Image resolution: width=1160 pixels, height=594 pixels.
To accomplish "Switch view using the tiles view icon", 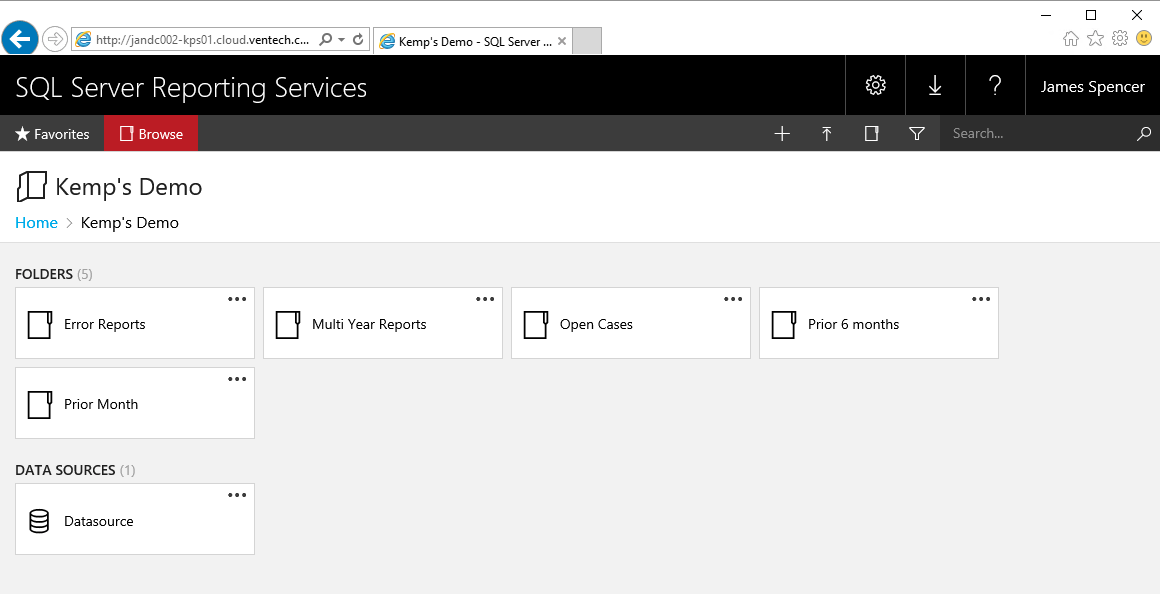I will point(871,134).
